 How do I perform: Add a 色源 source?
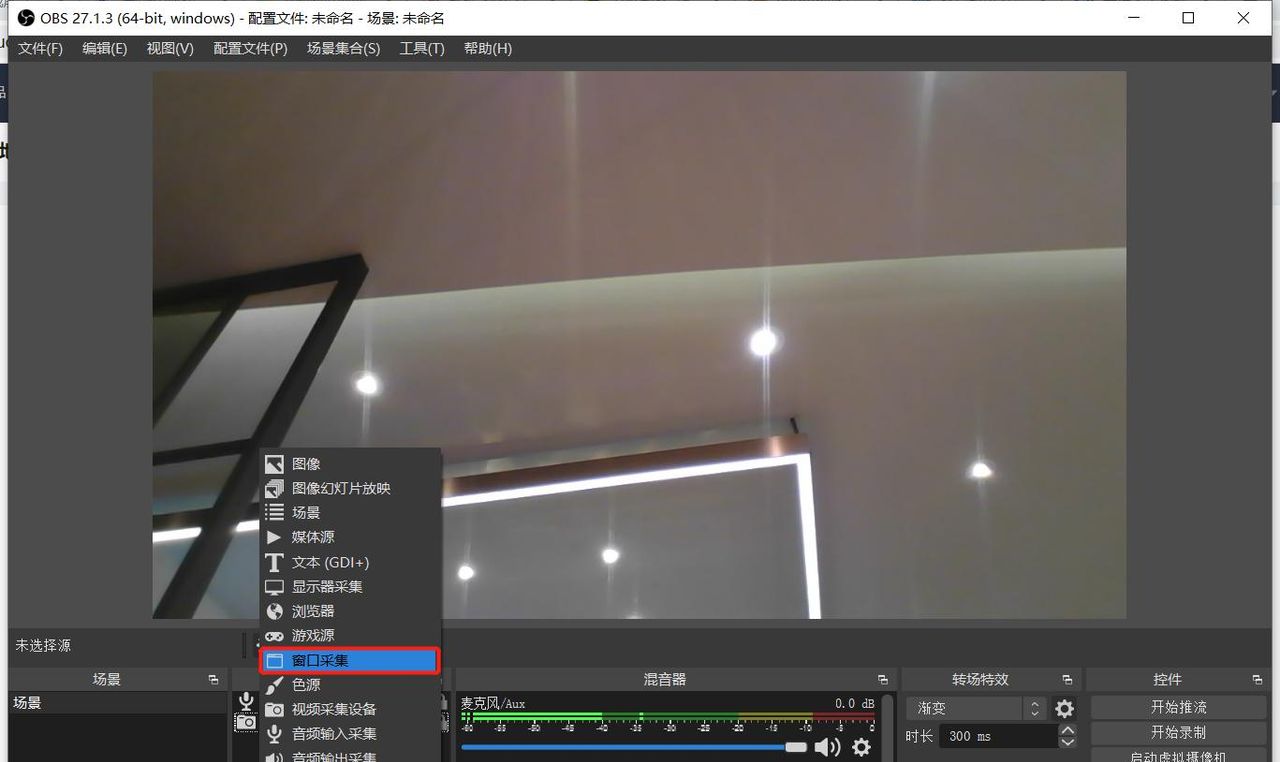[x=350, y=685]
